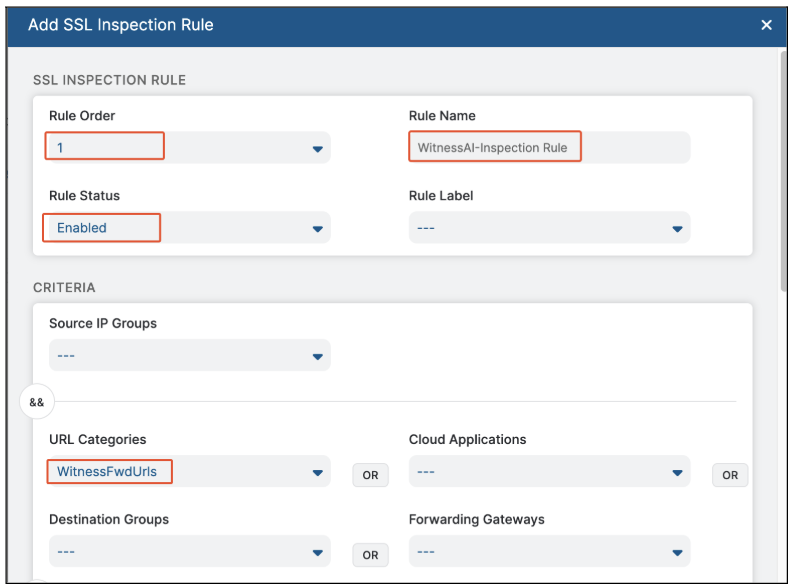Expand the Forwarding Gateways dropdown

pos(549,551)
